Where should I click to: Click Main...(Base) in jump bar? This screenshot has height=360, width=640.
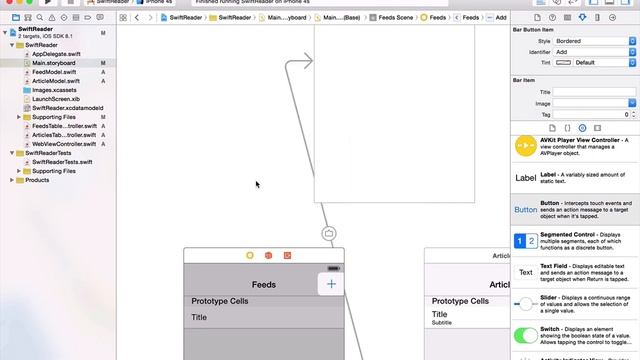(337, 18)
